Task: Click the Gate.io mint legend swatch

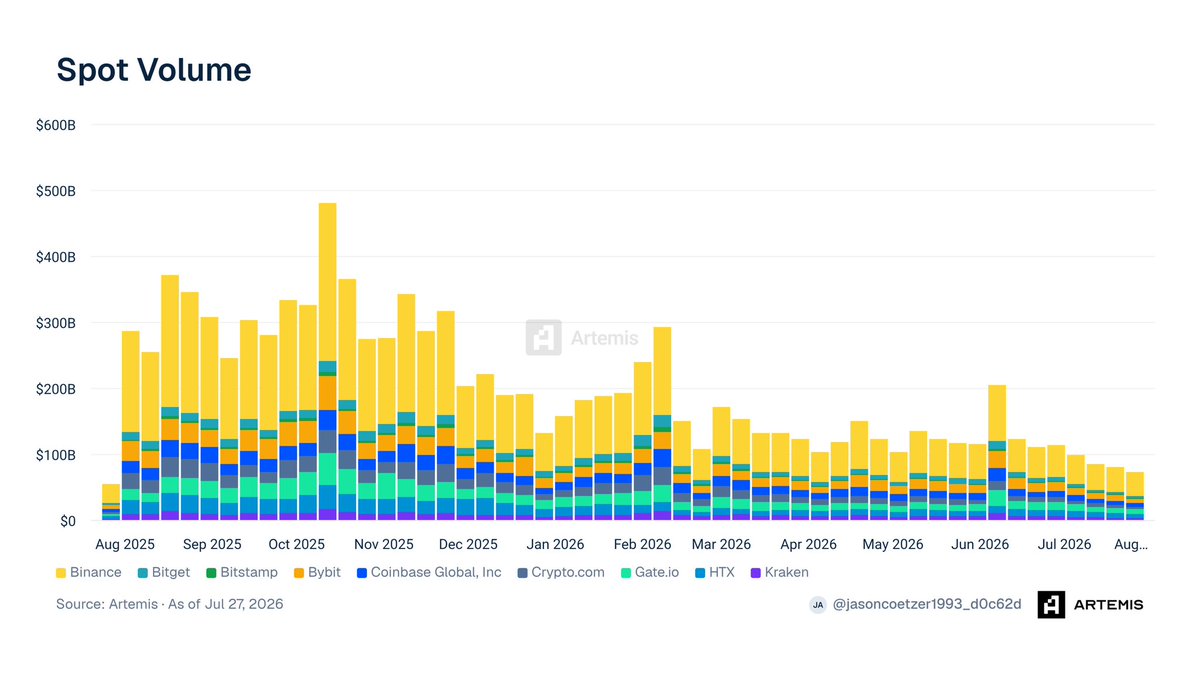Action: pyautogui.click(x=625, y=573)
